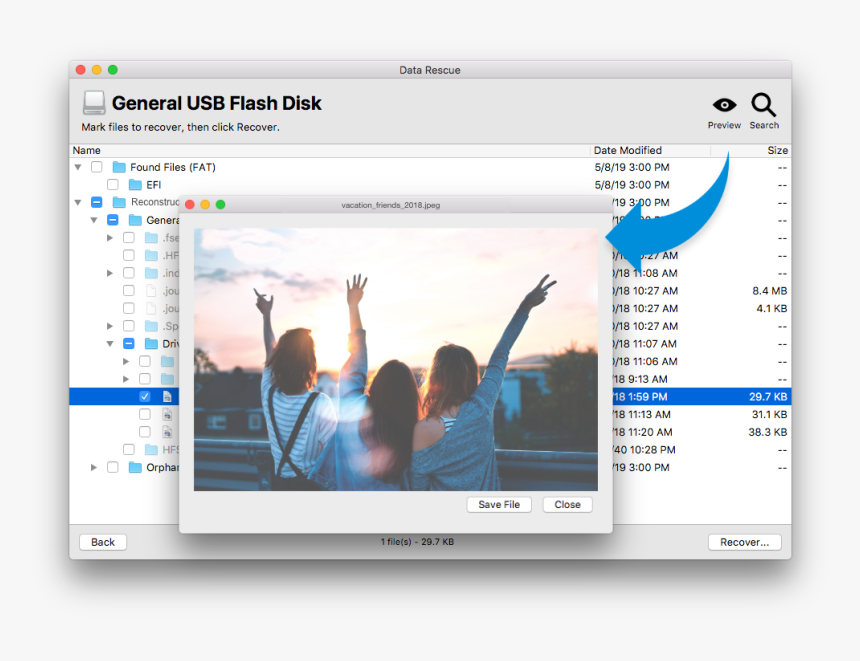Check the Found Files (FAT) checkbox

97,167
